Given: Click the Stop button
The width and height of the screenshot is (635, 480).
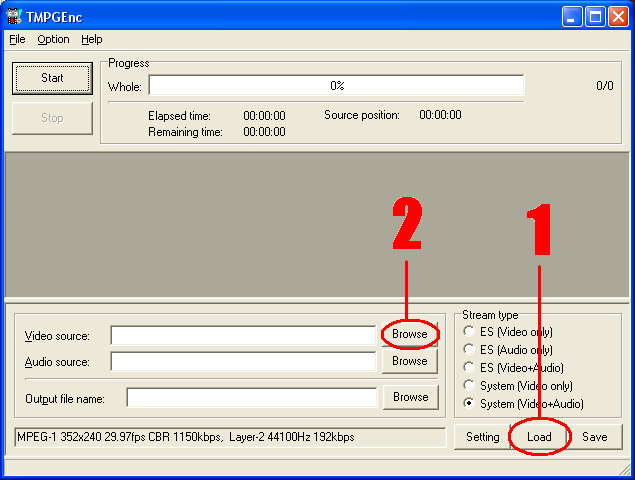Looking at the screenshot, I should pyautogui.click(x=52, y=118).
